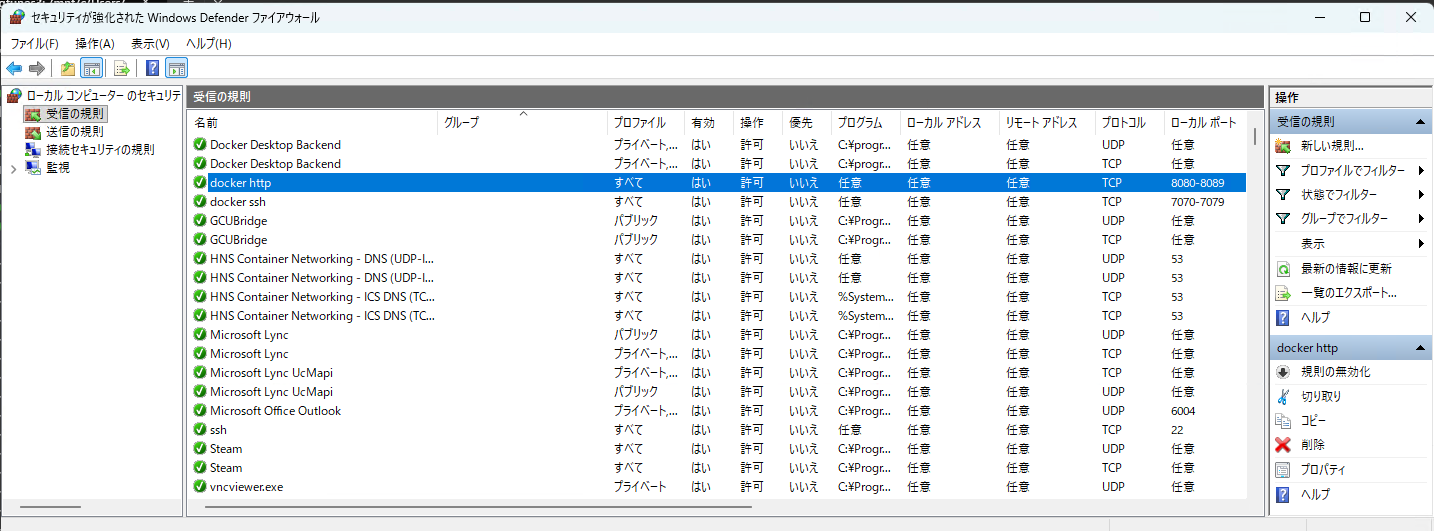Screen dimensions: 1434x531
Task: Open the プロファイルでフィルター submenu
Action: pyautogui.click(x=1352, y=170)
